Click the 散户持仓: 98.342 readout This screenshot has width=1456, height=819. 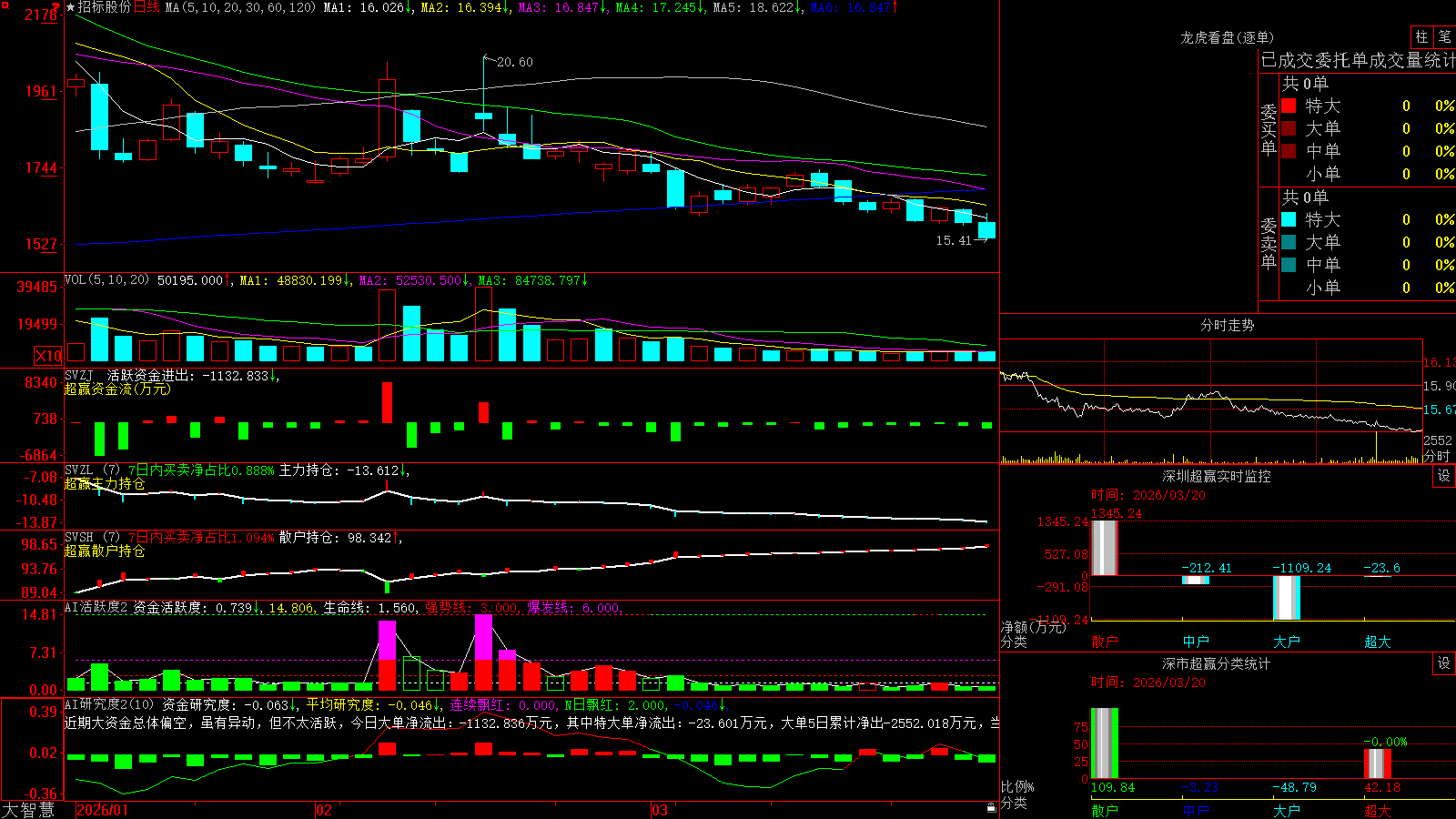[x=340, y=538]
